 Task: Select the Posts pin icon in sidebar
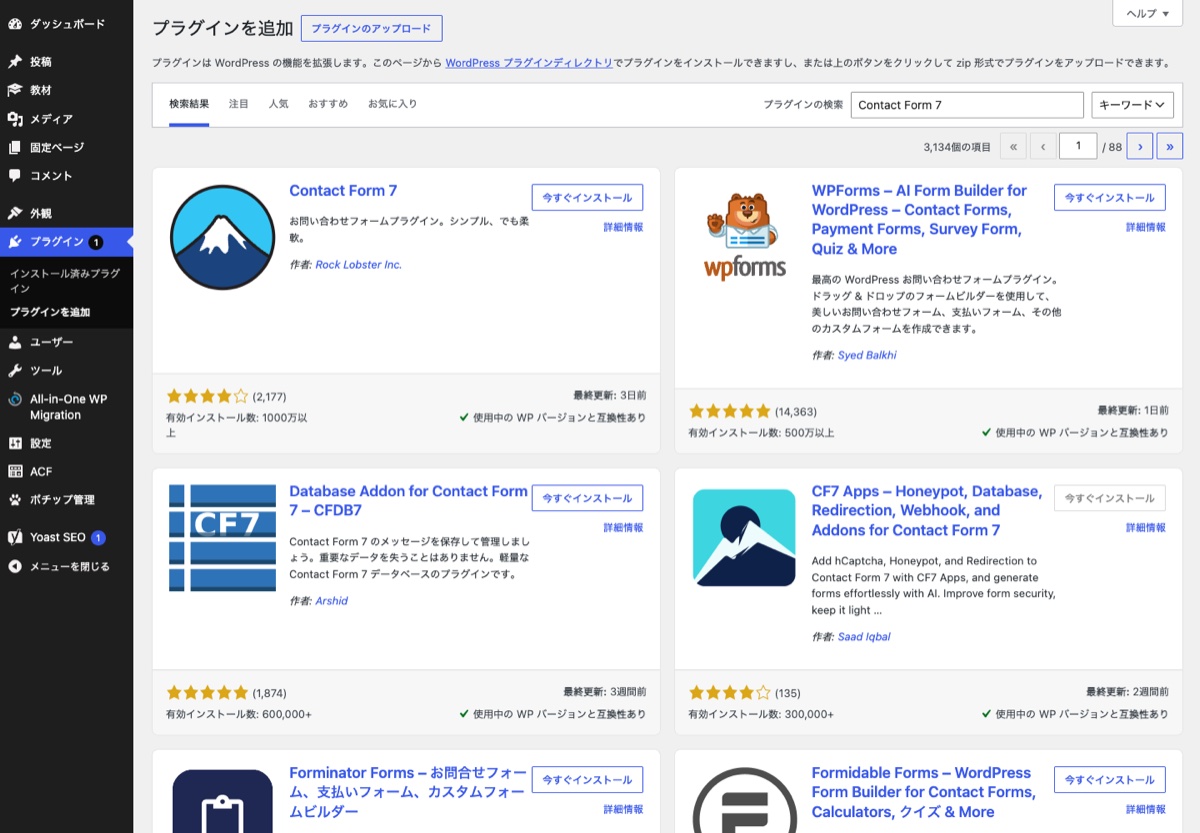point(15,61)
